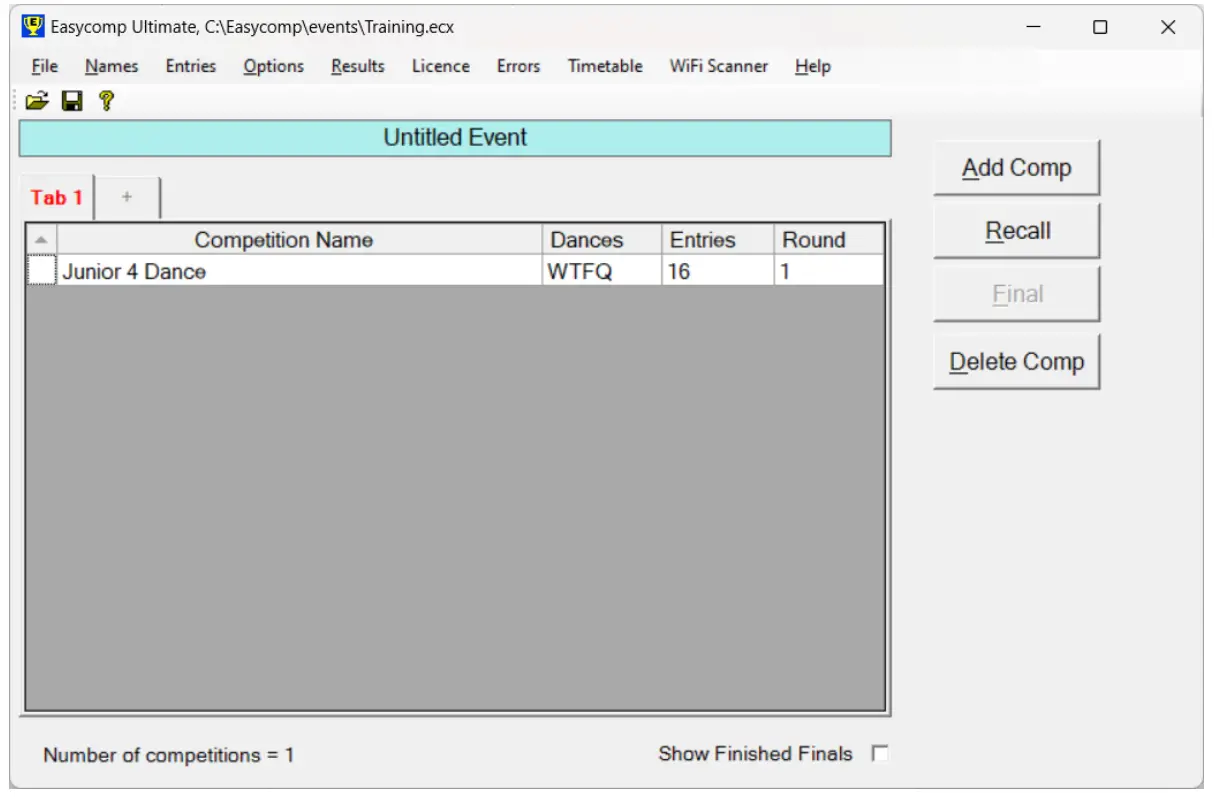1214x797 pixels.
Task: Open the Entries menu
Action: tap(190, 66)
